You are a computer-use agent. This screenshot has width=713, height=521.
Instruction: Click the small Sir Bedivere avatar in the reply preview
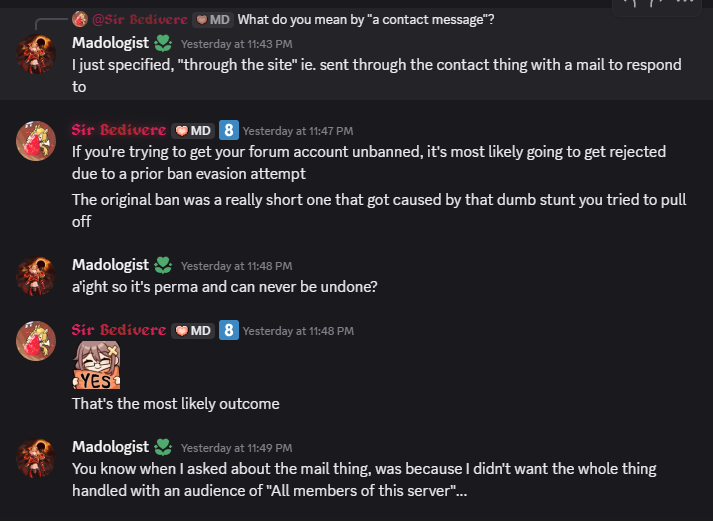tap(80, 19)
